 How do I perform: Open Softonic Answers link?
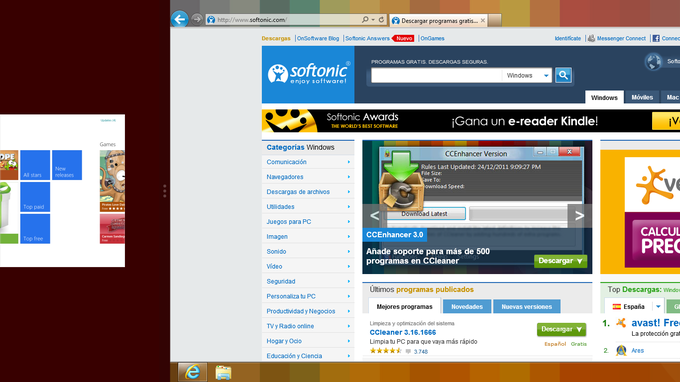pos(367,39)
